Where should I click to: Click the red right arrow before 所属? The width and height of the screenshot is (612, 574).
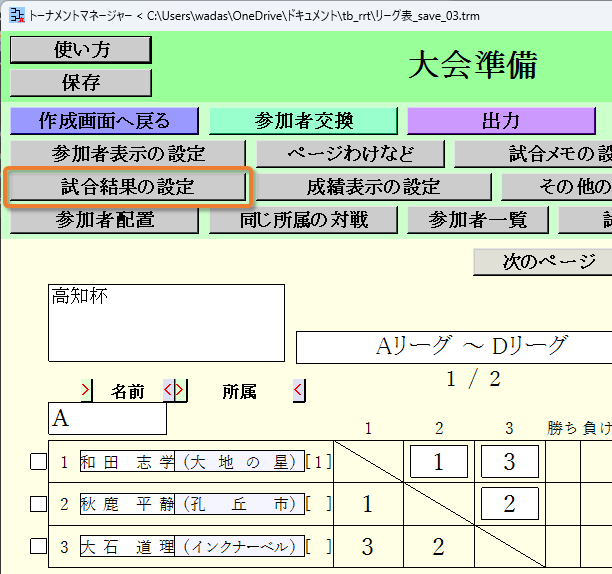click(181, 390)
